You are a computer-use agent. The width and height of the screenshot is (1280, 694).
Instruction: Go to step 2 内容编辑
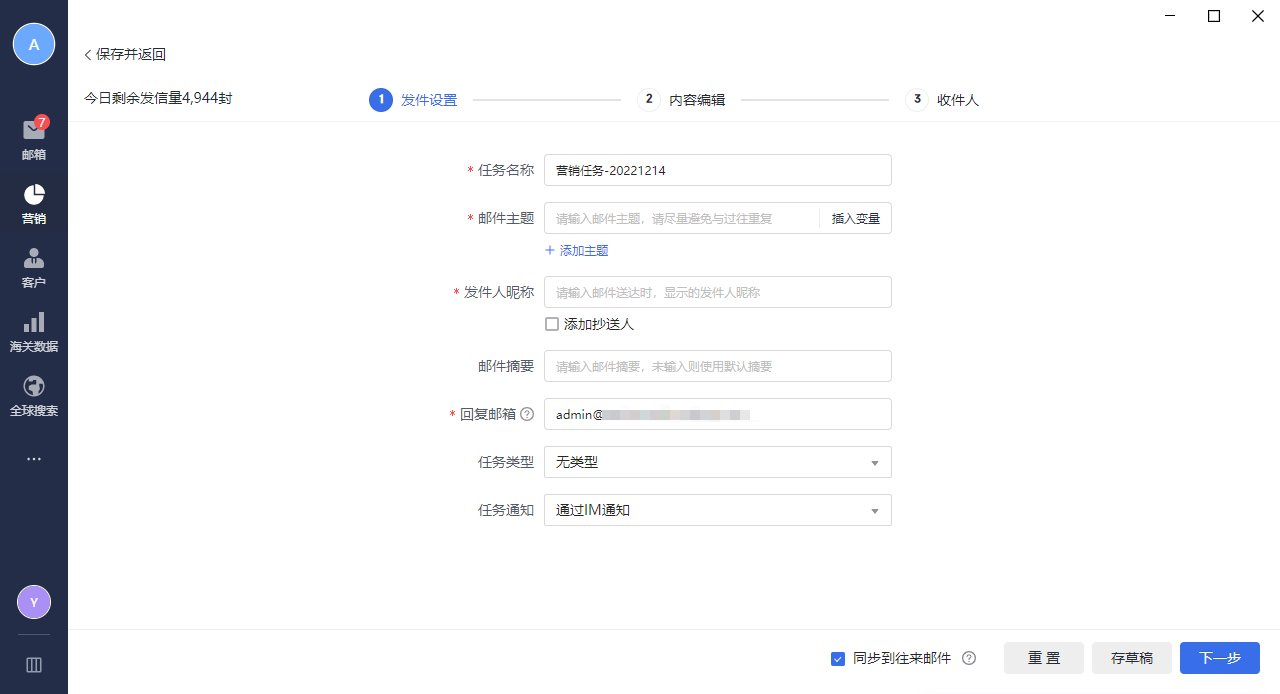683,100
